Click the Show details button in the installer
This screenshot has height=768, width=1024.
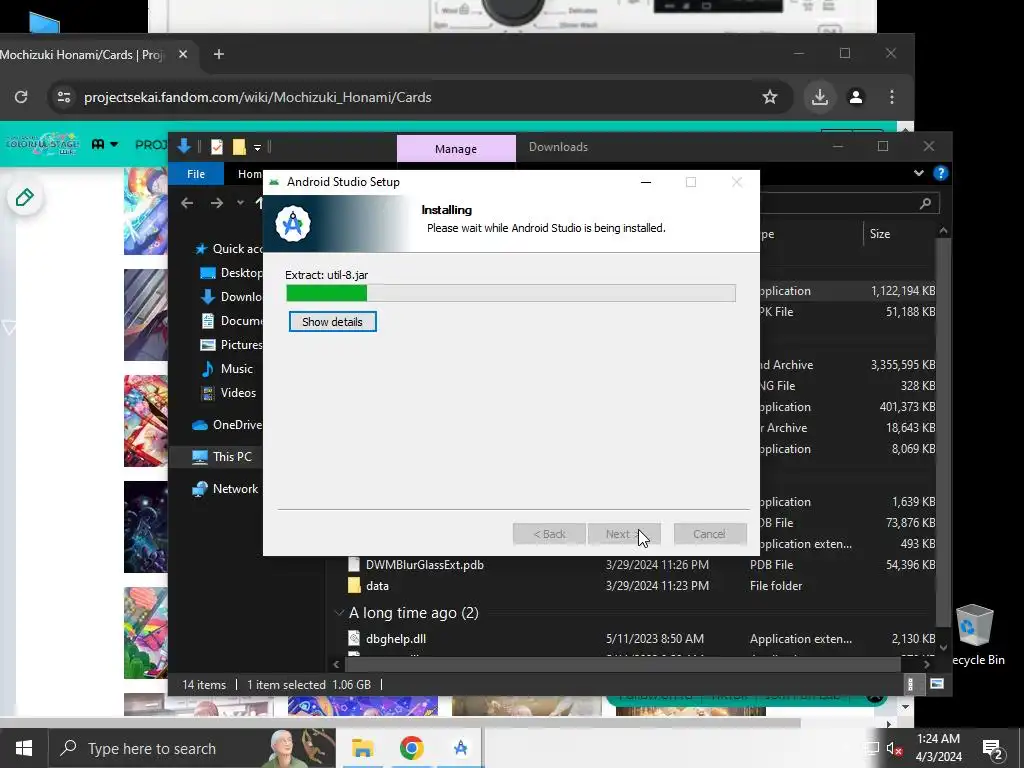point(332,321)
